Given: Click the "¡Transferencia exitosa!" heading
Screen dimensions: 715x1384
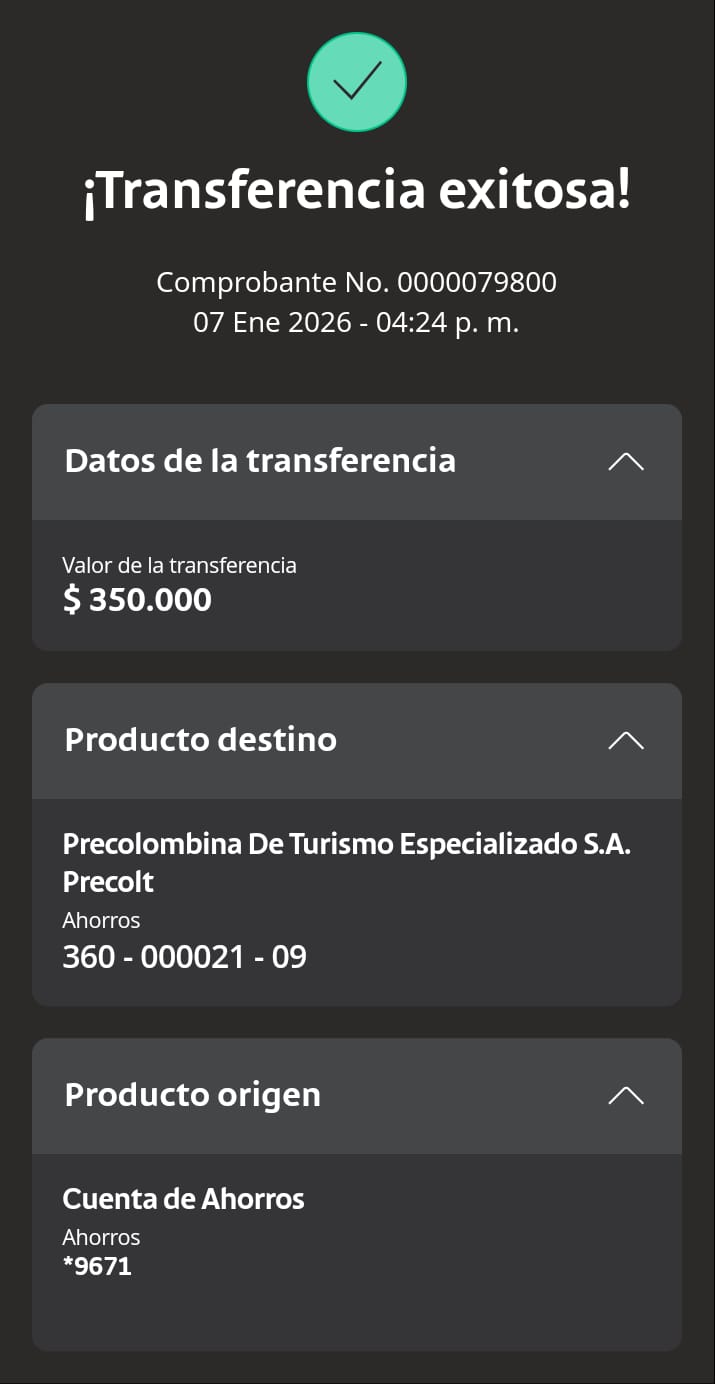Looking at the screenshot, I should [x=357, y=190].
